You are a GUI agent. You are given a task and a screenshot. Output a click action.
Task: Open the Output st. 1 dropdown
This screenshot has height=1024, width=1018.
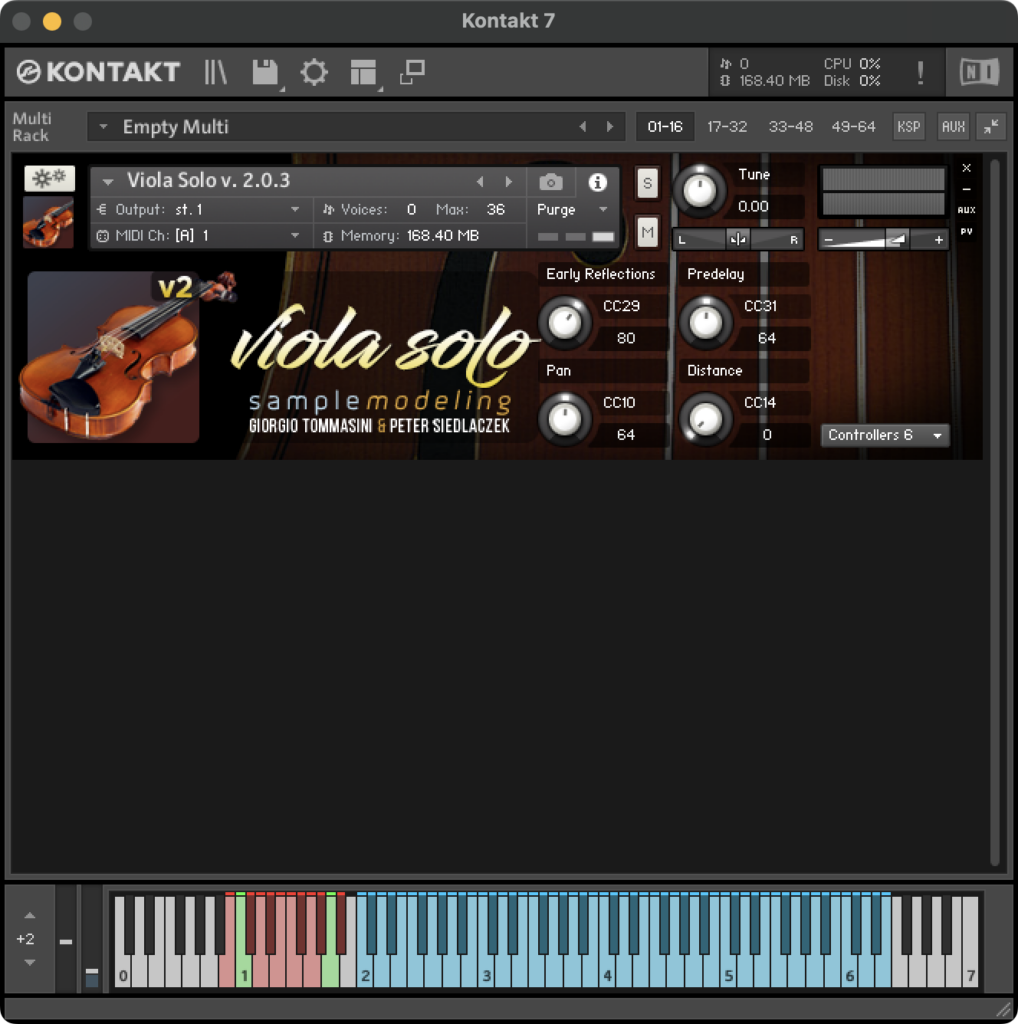coord(295,210)
